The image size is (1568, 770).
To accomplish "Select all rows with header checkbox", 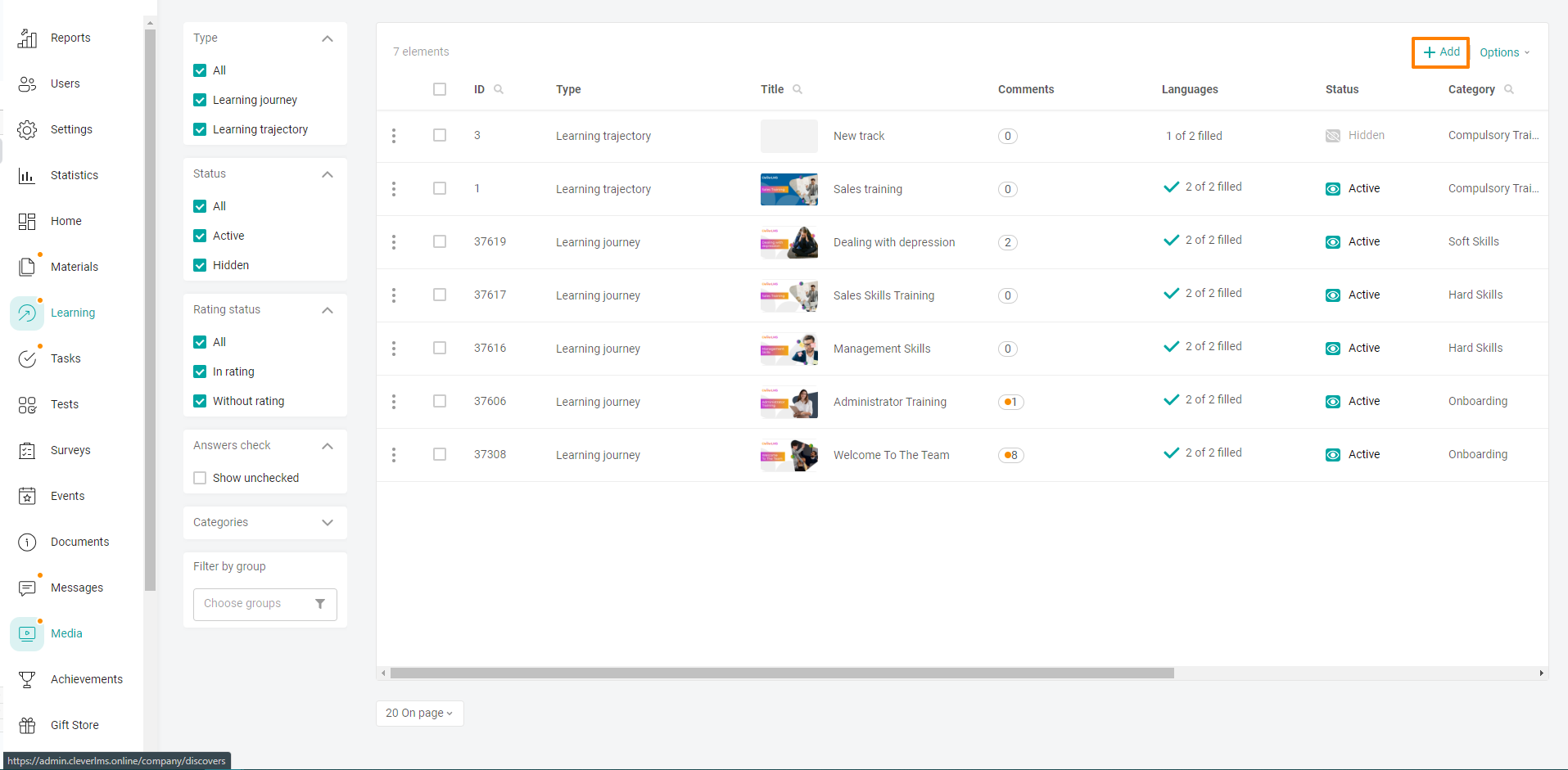I will [x=440, y=89].
